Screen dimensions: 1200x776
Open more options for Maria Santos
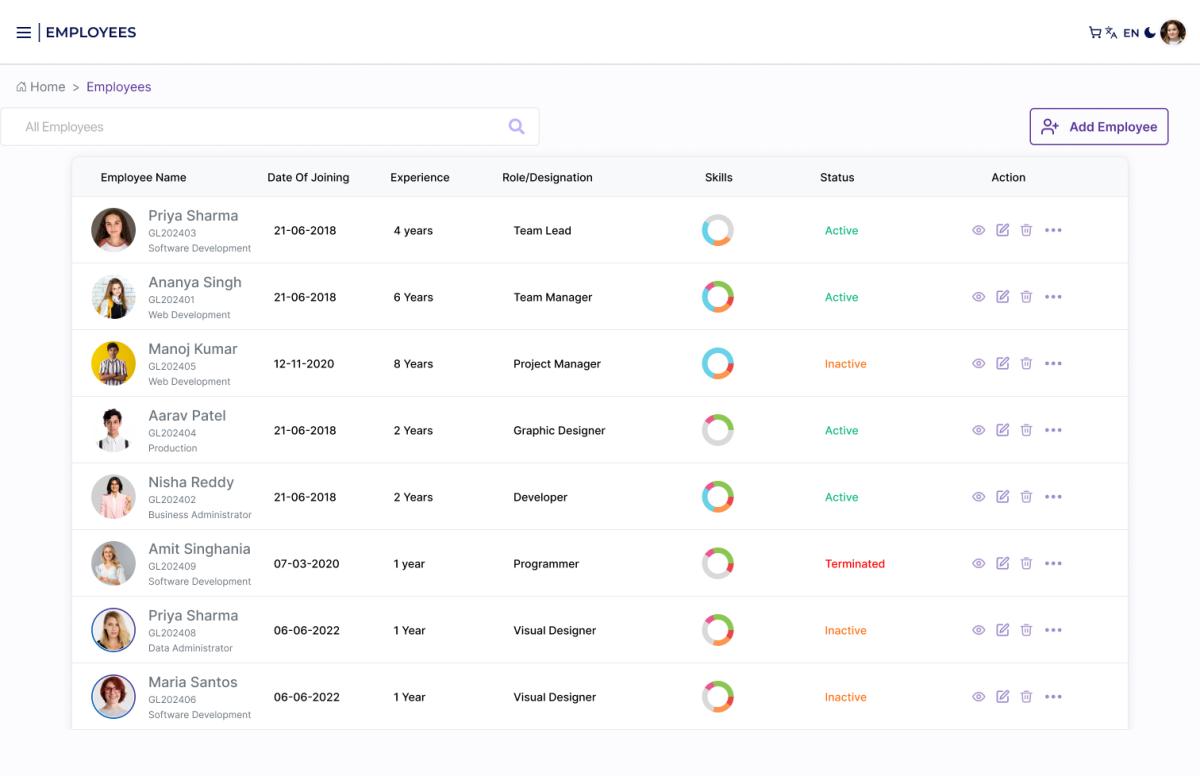[x=1053, y=697]
